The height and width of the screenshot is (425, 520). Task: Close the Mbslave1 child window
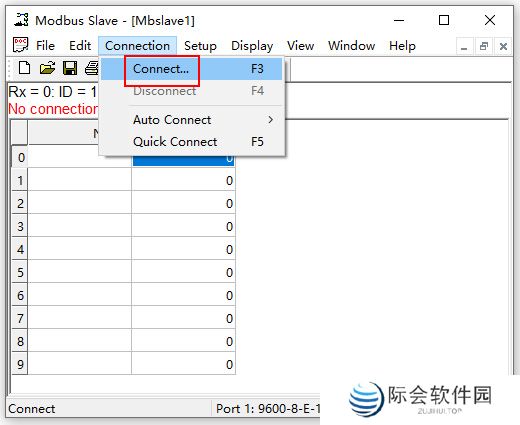coord(503,46)
